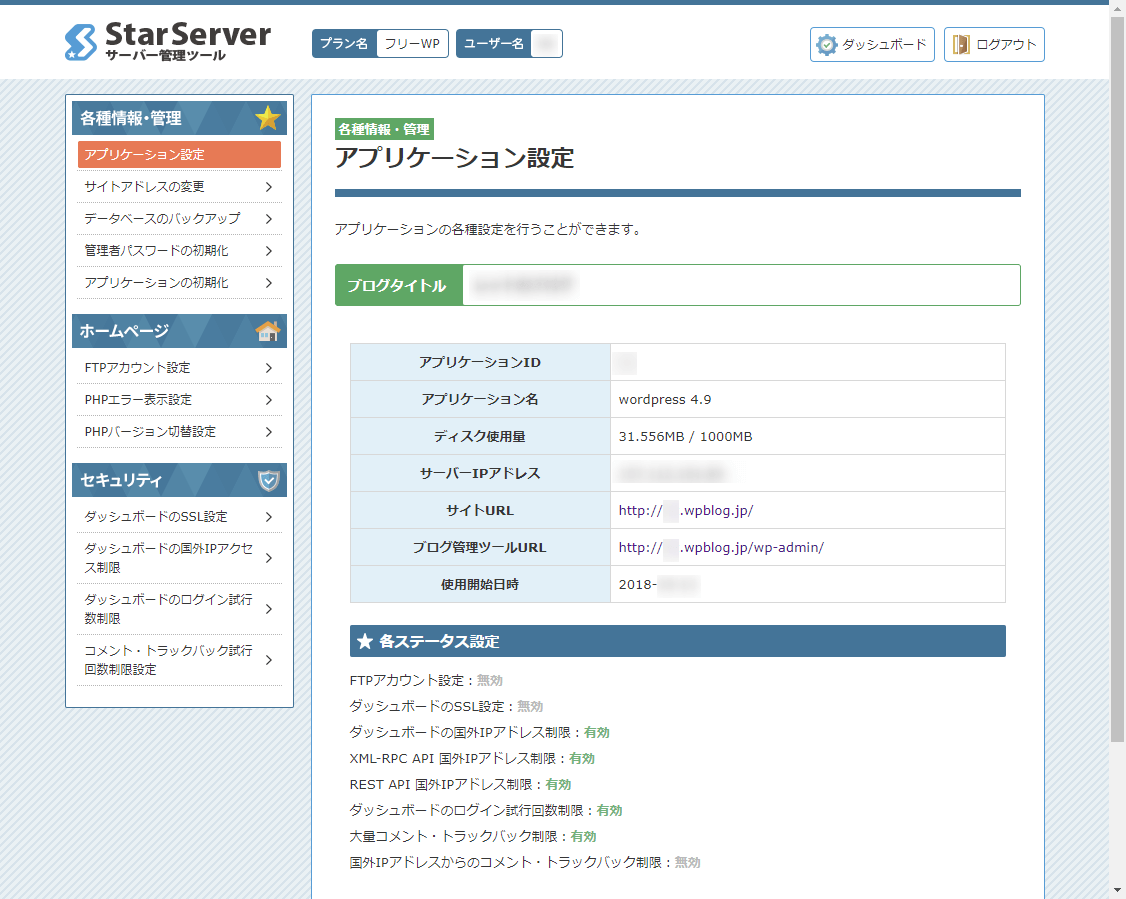The image size is (1126, 899).
Task: Click the star icon in 各種情報・管理 header
Action: (267, 118)
